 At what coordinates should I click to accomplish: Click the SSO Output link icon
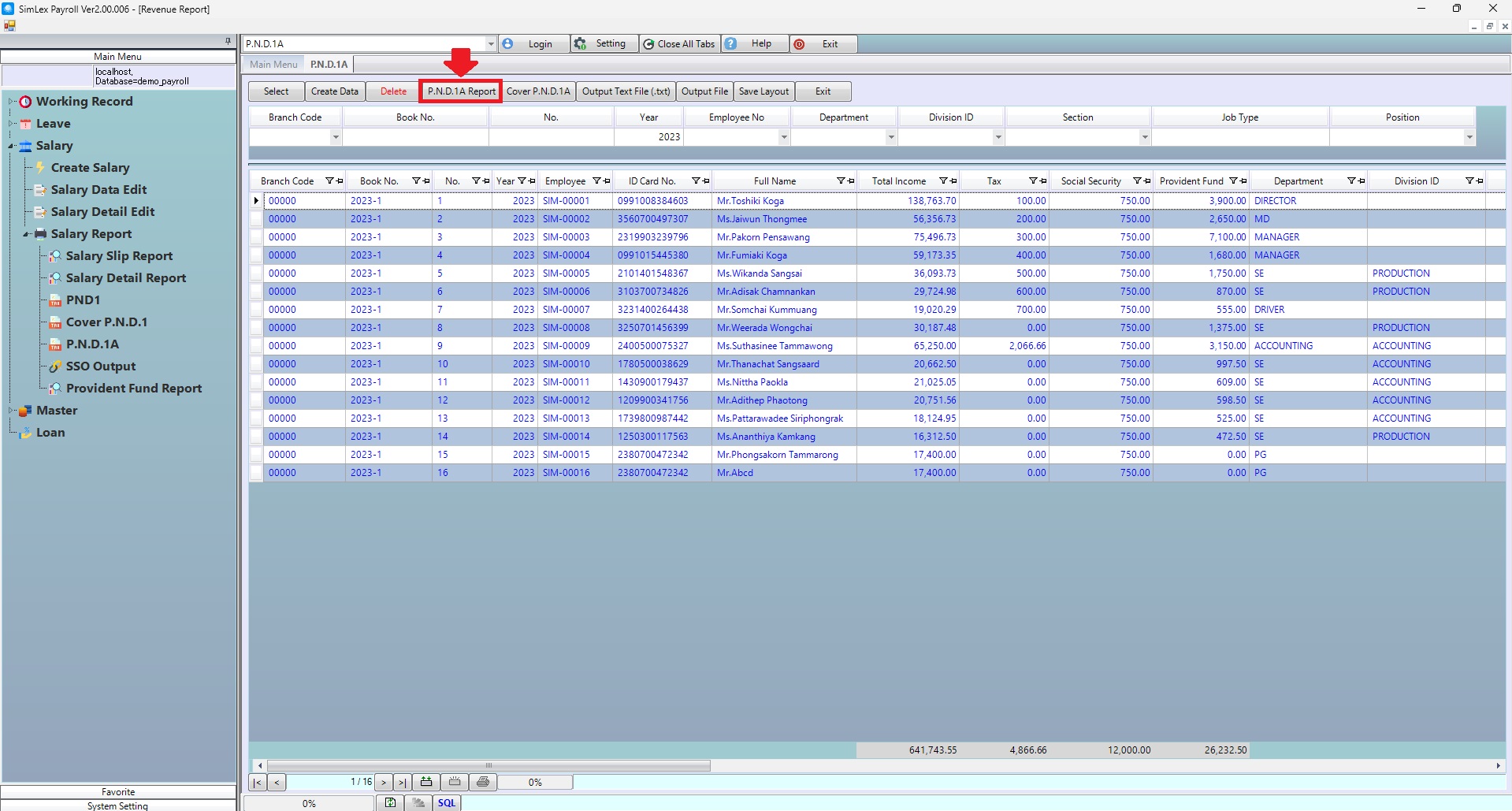coord(55,366)
